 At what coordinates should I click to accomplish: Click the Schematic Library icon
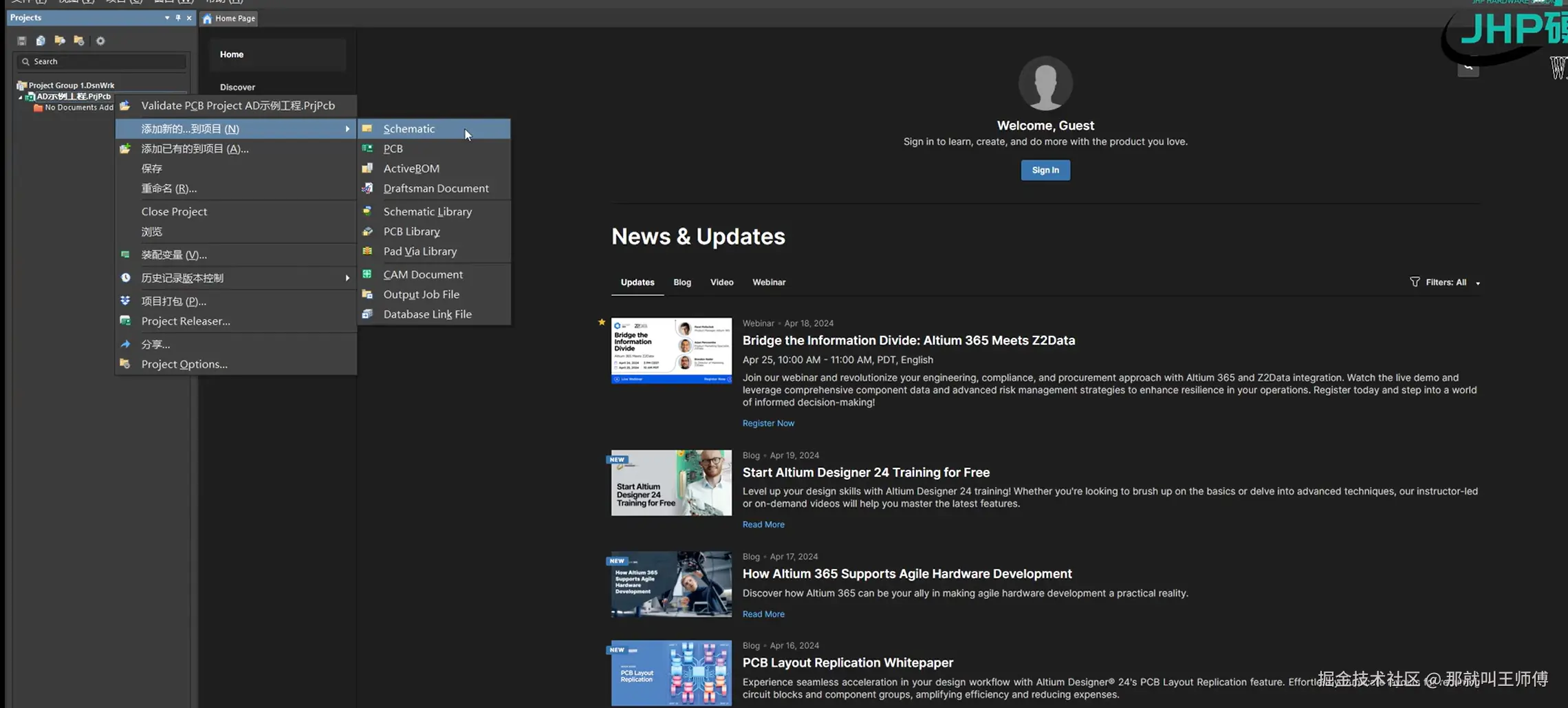(368, 211)
